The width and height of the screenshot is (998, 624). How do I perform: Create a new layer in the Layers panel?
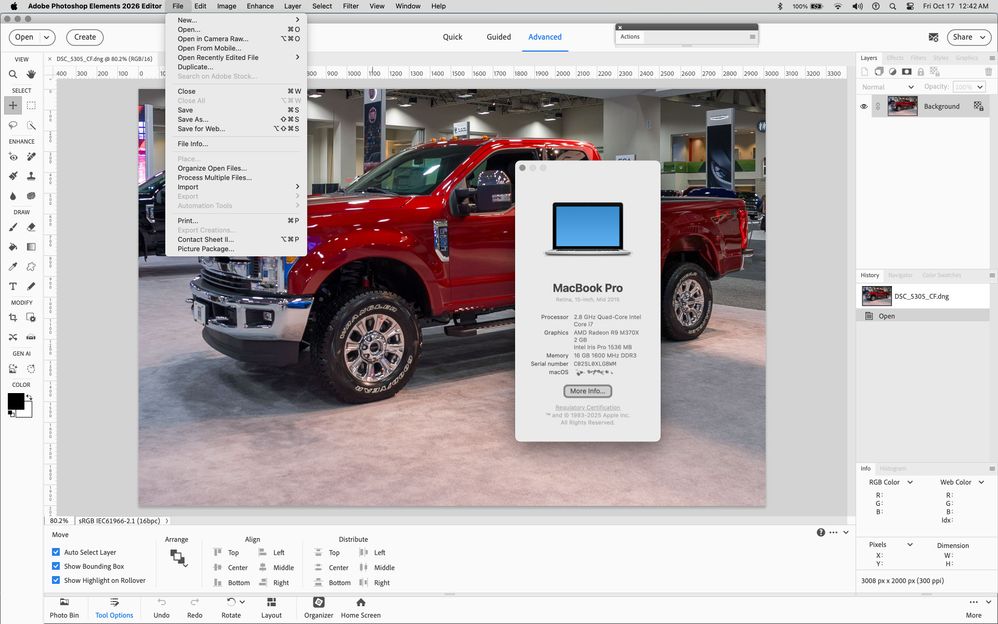tap(865, 71)
